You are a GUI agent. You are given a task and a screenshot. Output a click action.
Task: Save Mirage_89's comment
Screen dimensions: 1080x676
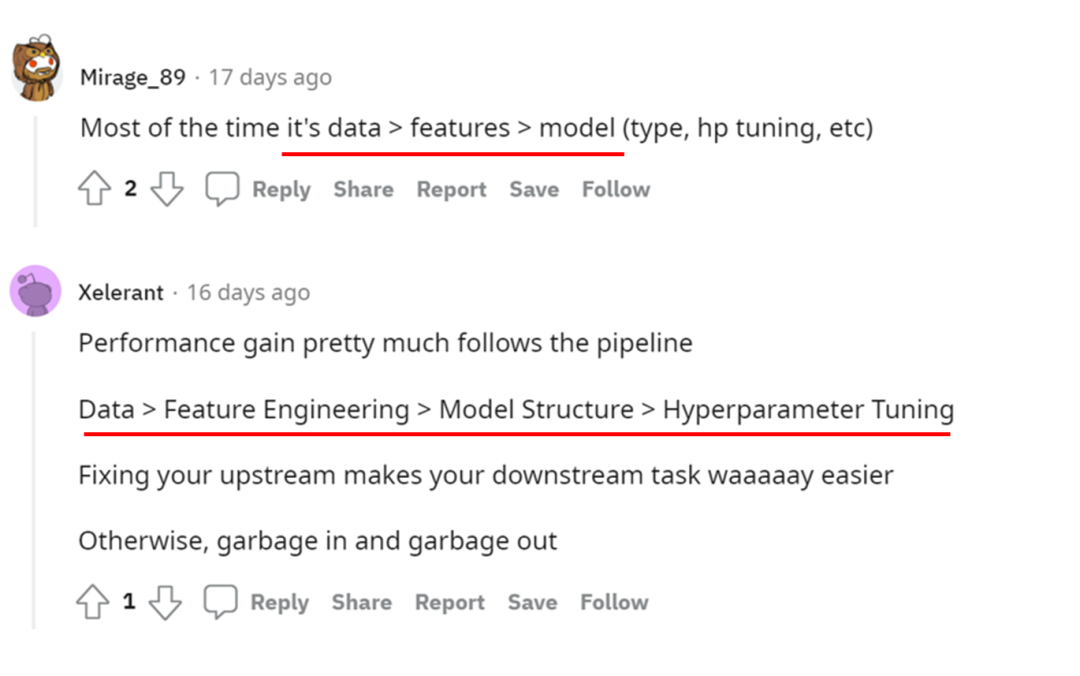coord(534,189)
